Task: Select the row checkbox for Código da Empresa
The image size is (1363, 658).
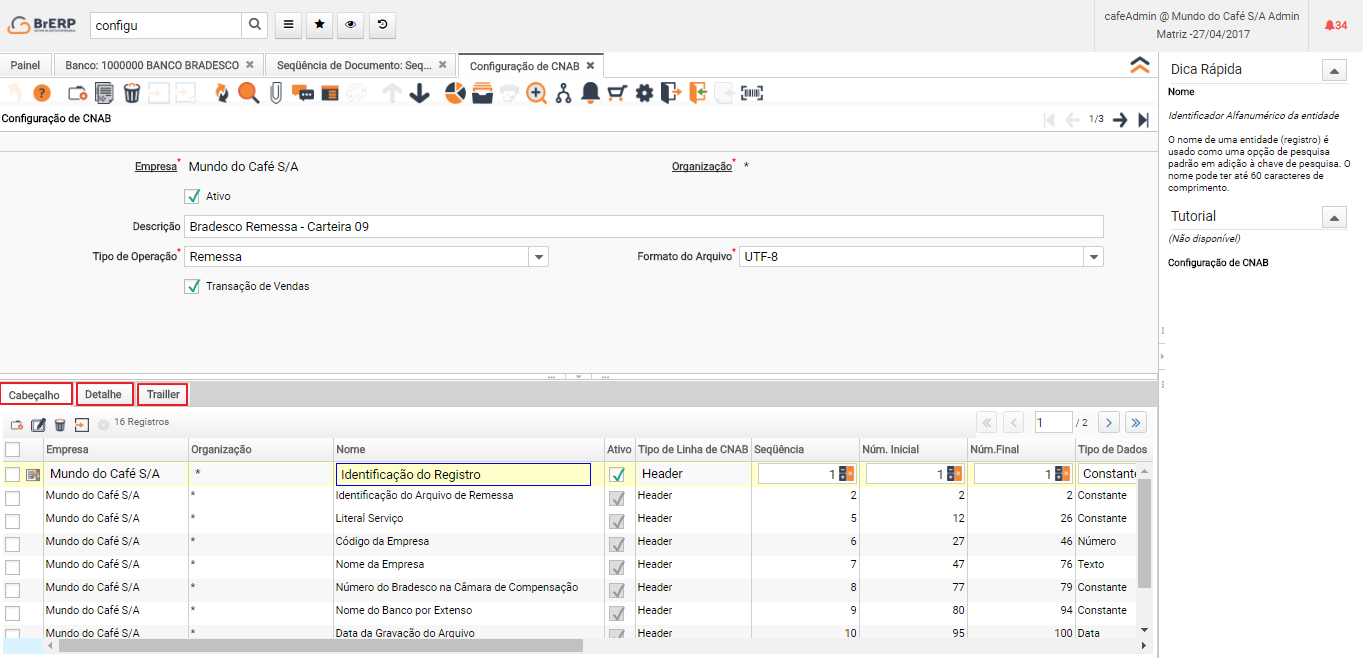Action: point(13,544)
